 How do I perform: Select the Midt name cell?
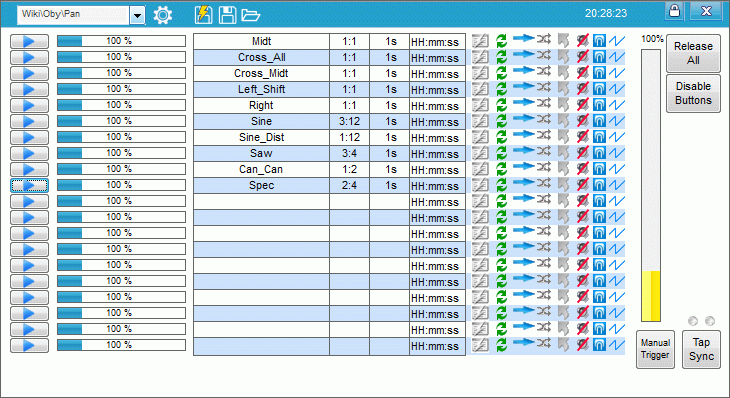[261, 41]
